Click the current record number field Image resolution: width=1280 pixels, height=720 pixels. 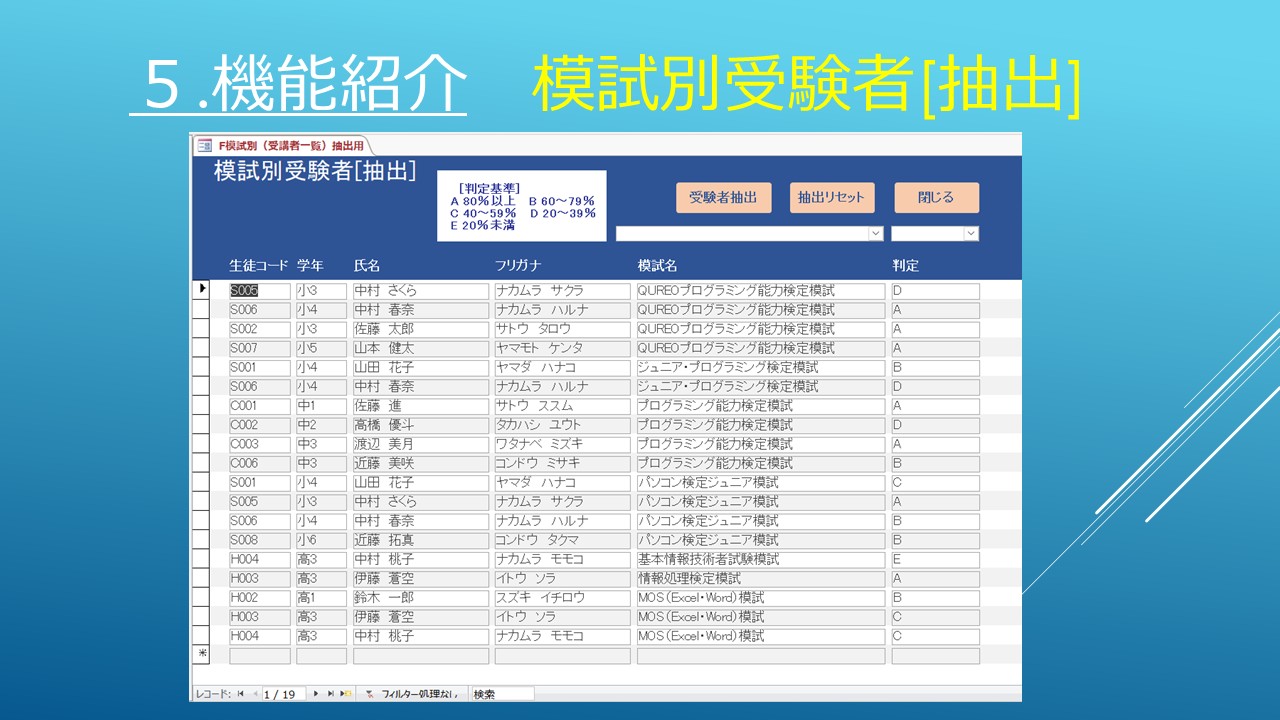[x=284, y=693]
